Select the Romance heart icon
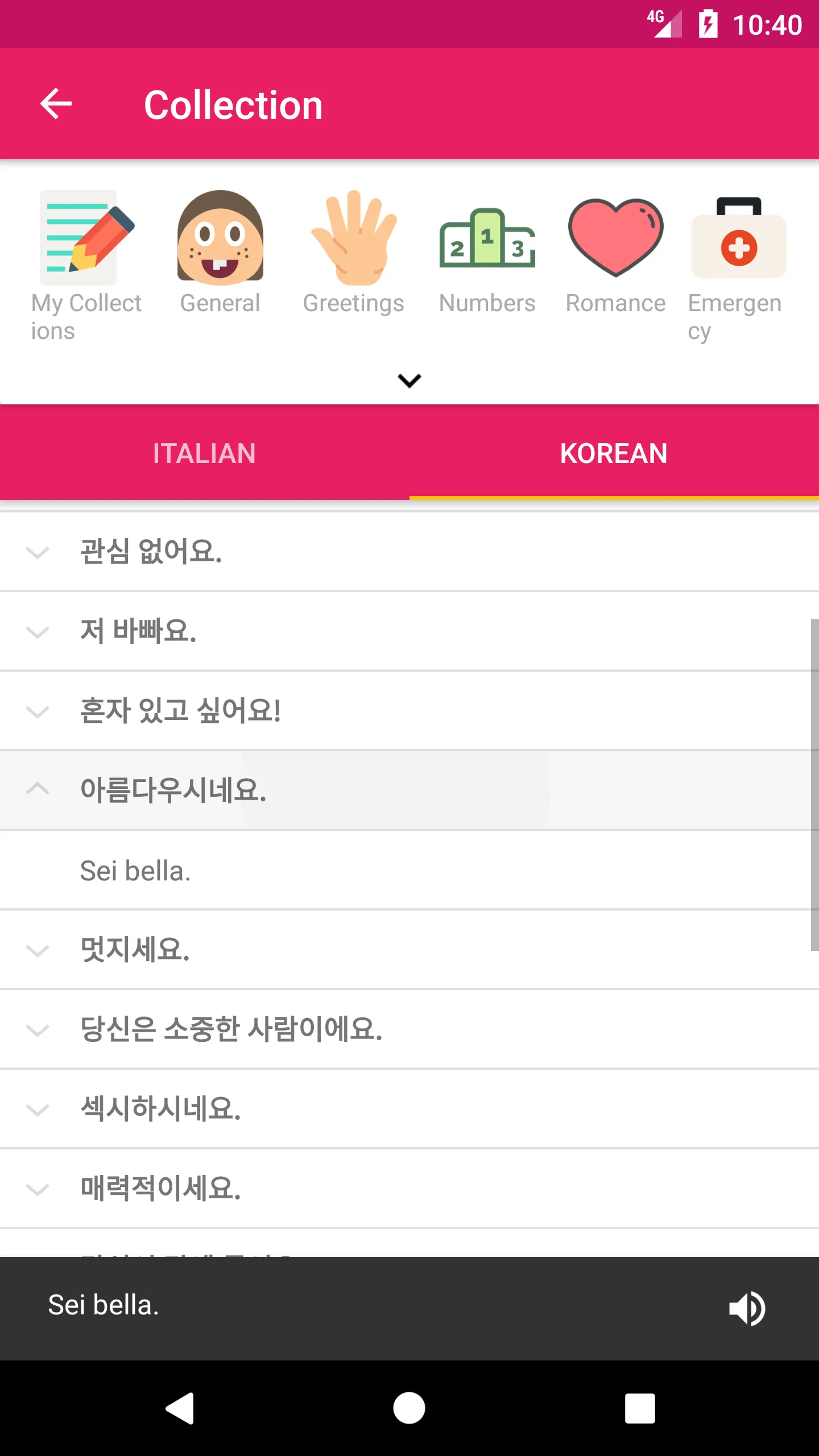 pos(615,238)
